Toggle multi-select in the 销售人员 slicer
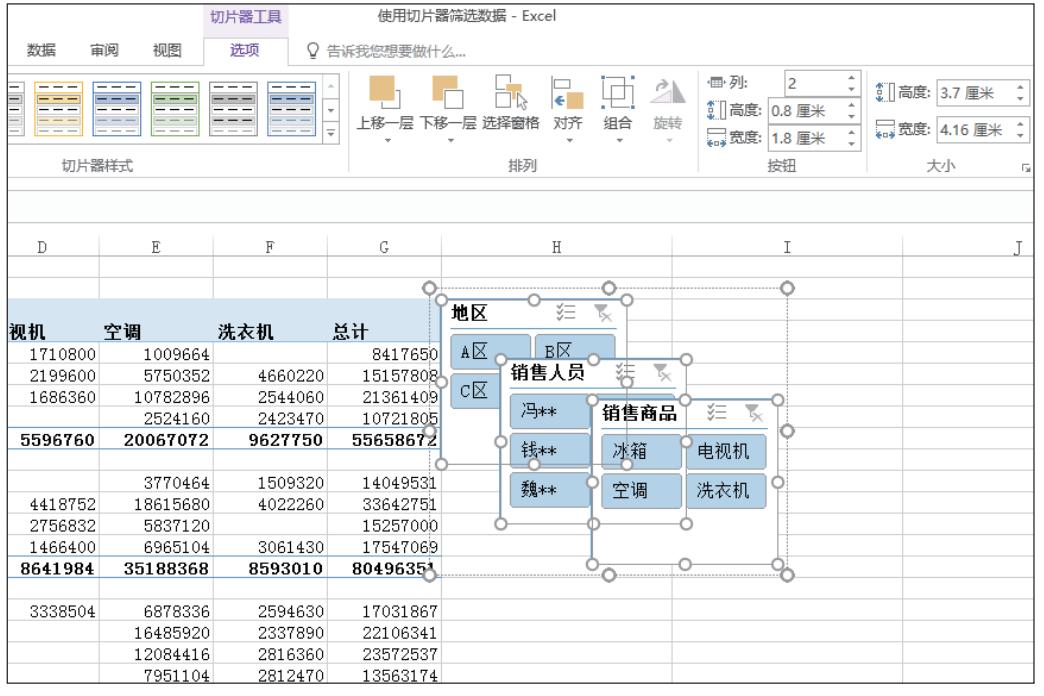The height and width of the screenshot is (696, 1044). 625,372
